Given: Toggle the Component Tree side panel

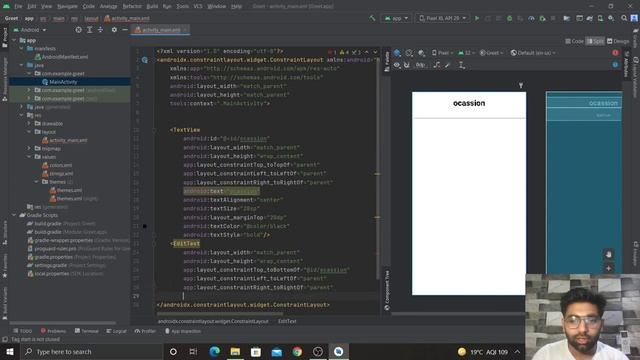Looking at the screenshot, I should point(387,290).
